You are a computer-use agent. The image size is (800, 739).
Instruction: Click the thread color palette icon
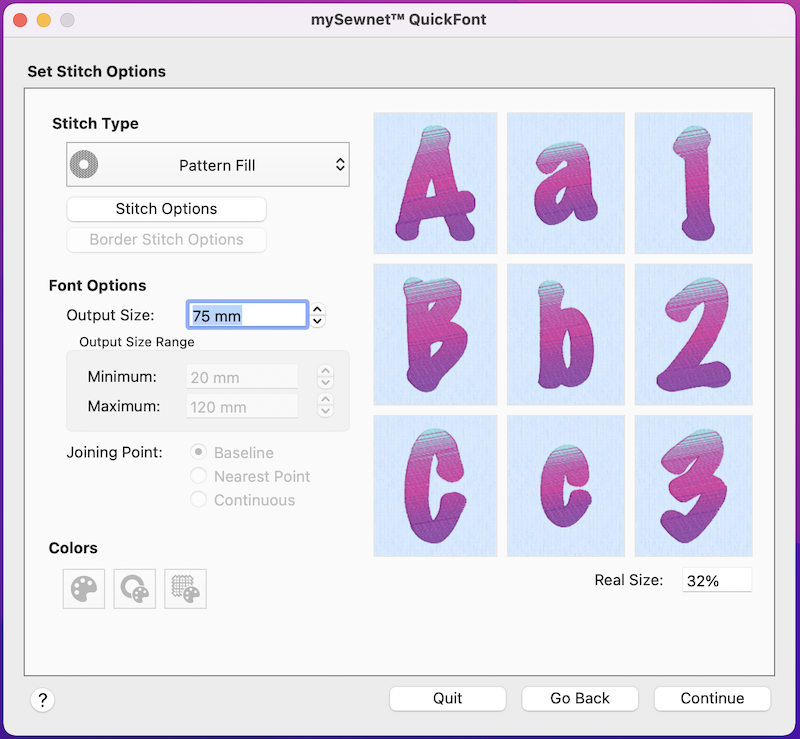pyautogui.click(x=84, y=589)
